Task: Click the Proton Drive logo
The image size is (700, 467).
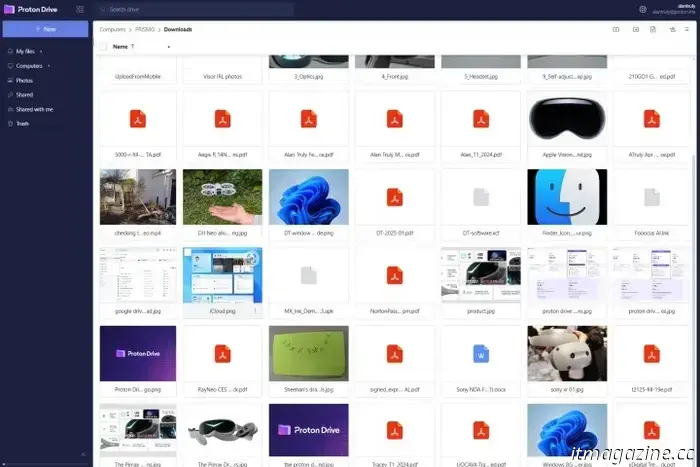Action: tap(31, 9)
